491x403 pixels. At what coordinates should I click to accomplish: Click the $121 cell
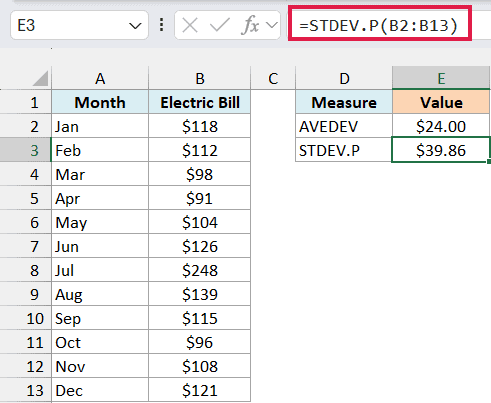point(199,390)
